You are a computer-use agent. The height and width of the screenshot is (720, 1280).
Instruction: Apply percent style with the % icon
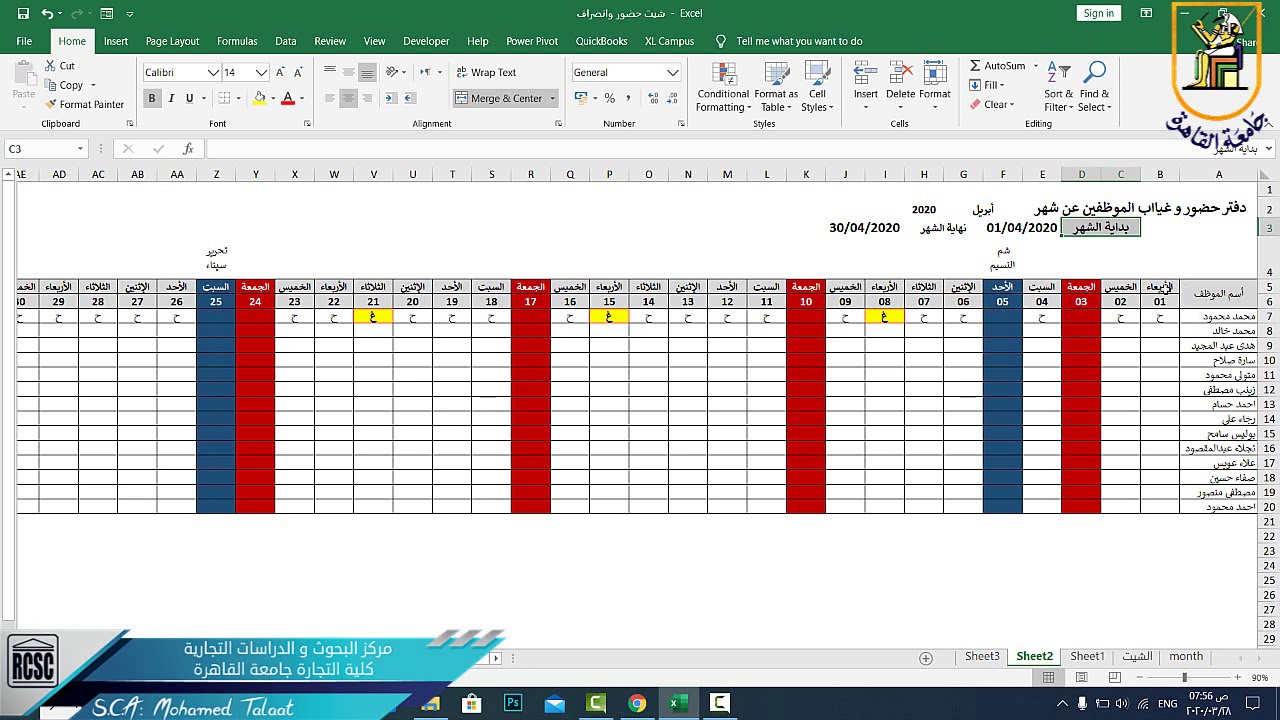(609, 98)
